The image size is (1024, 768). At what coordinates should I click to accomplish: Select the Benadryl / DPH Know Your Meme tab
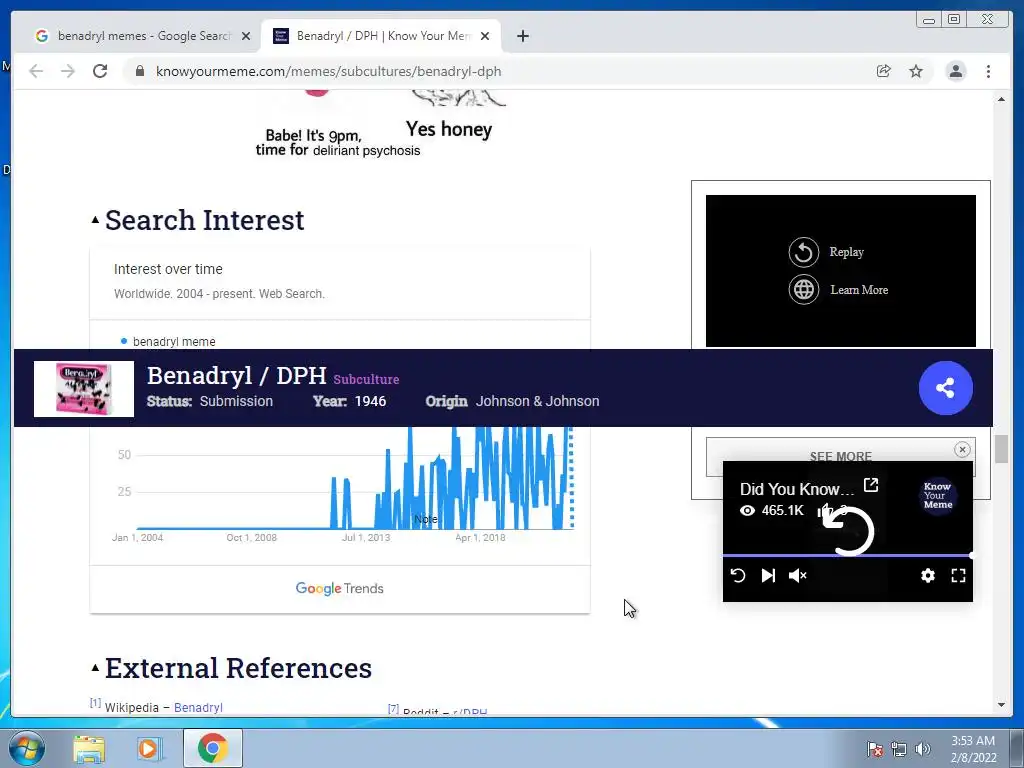[381, 36]
